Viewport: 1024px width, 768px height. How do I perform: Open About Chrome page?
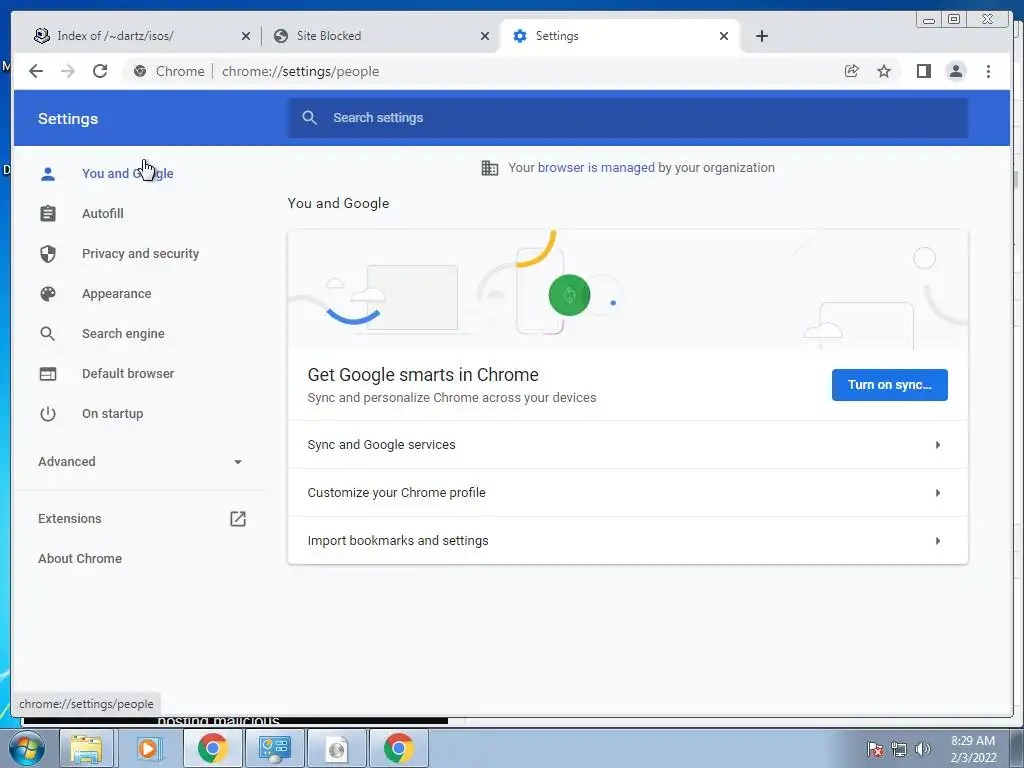tap(80, 558)
